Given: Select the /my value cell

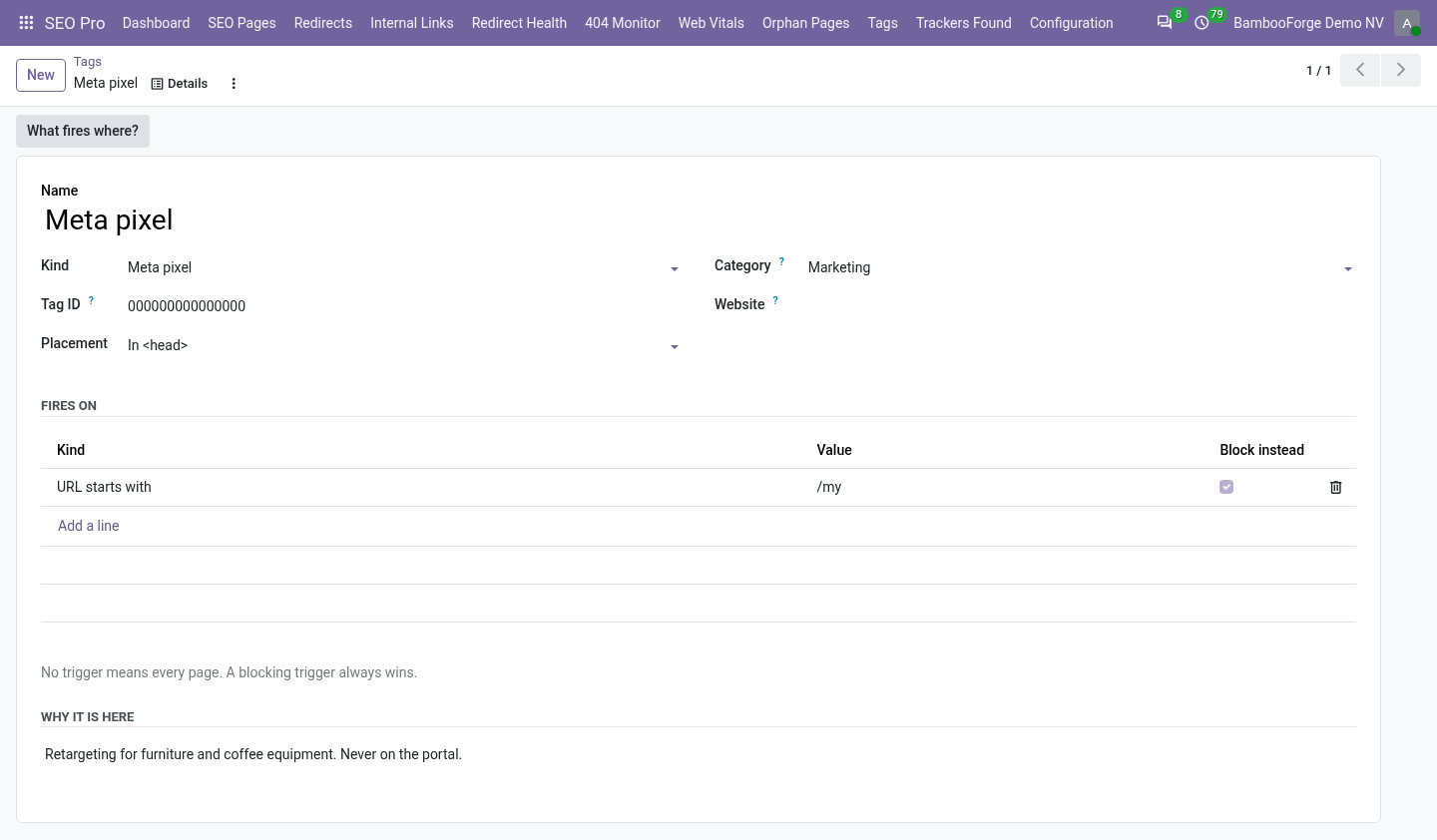Looking at the screenshot, I should (1006, 488).
